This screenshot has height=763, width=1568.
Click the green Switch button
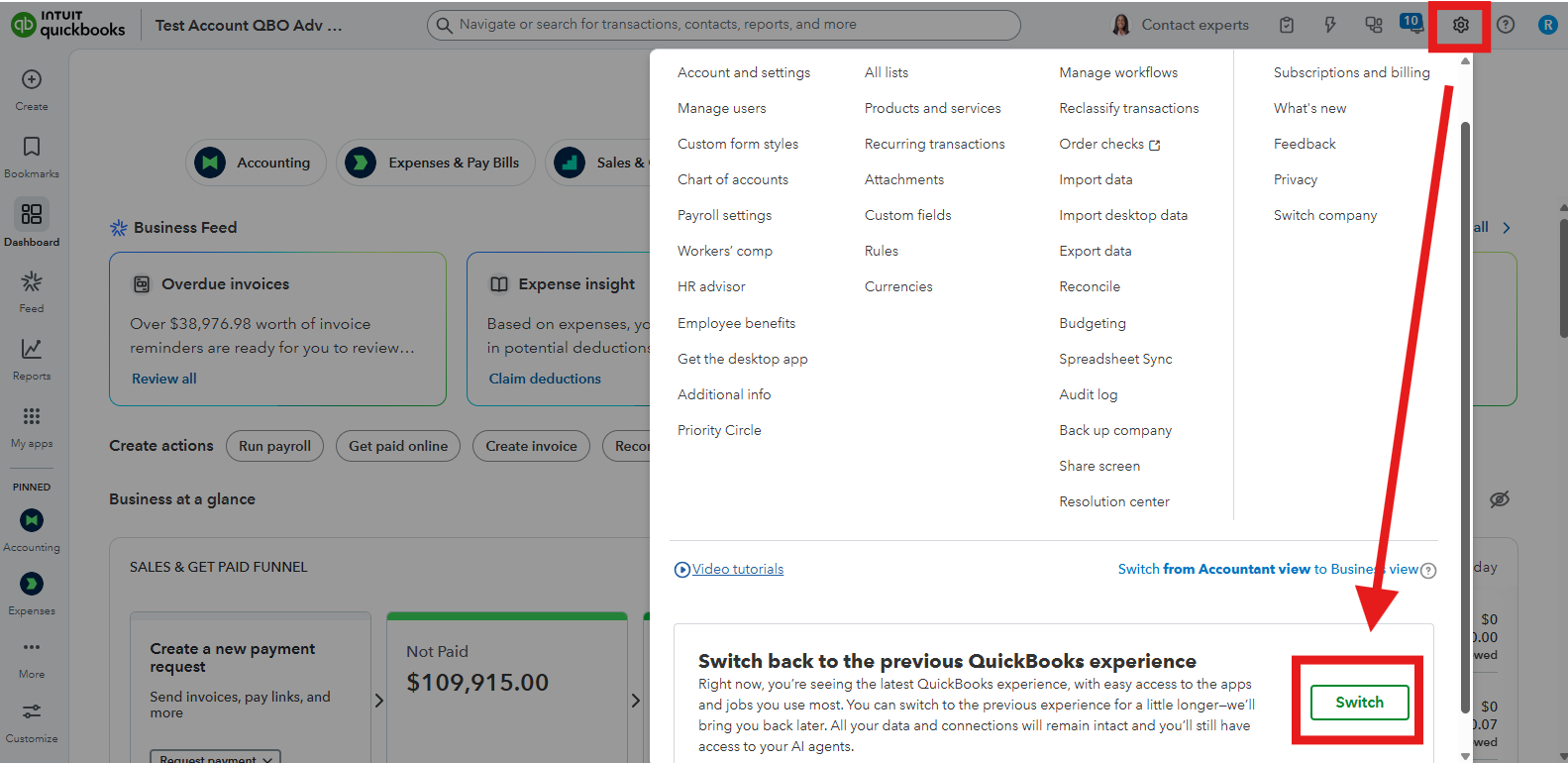(x=1359, y=702)
